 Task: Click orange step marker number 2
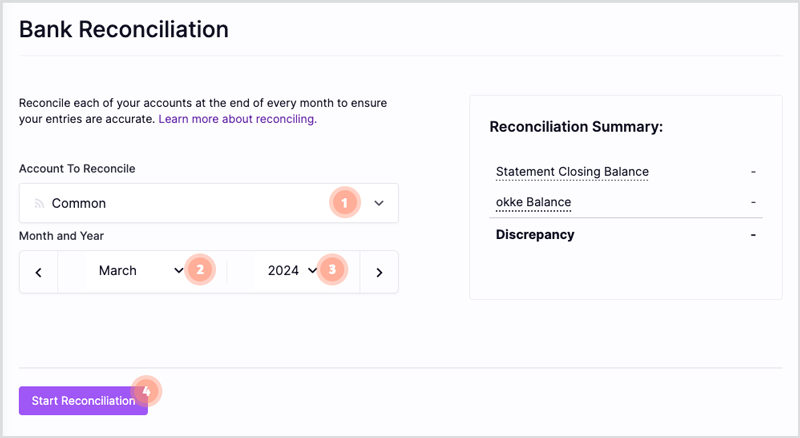click(x=200, y=269)
